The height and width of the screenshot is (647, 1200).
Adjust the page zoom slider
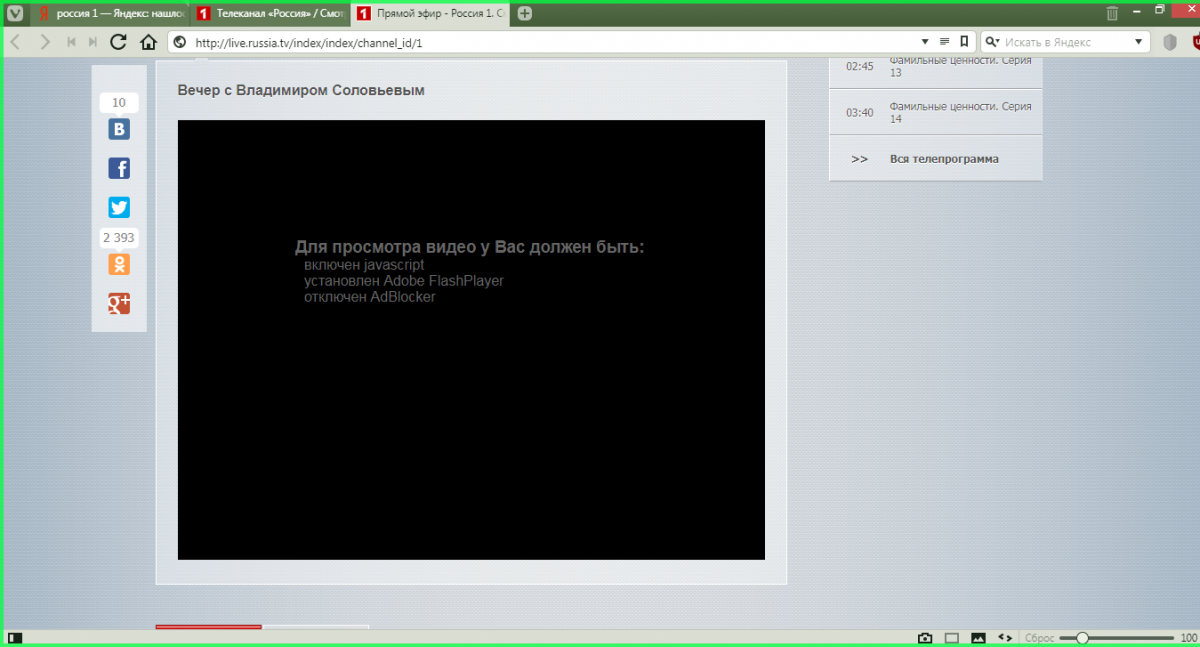coord(1117,638)
